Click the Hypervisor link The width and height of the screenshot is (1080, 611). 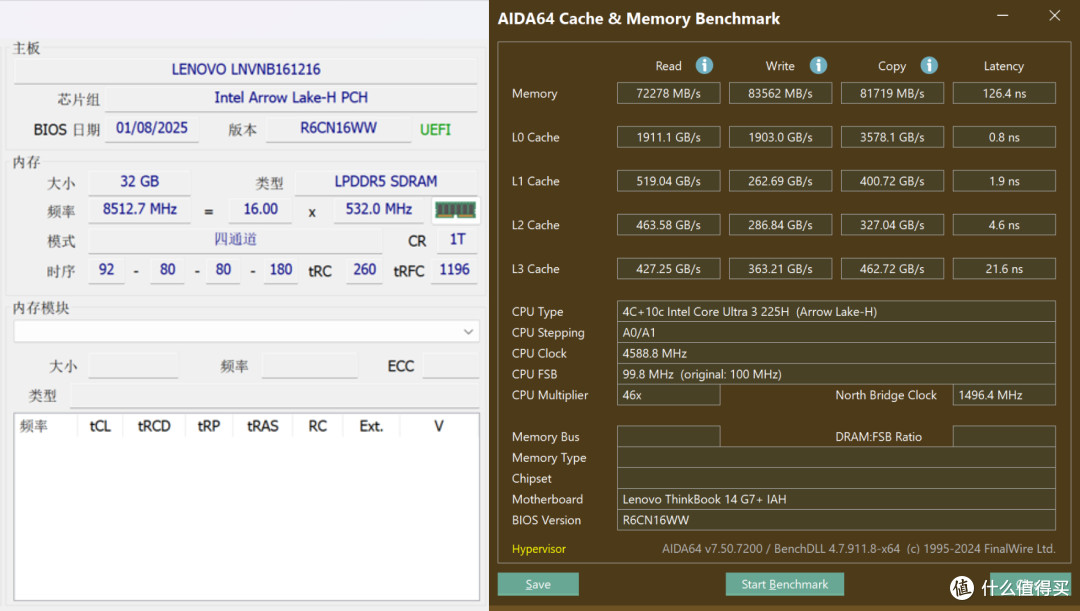pos(539,549)
